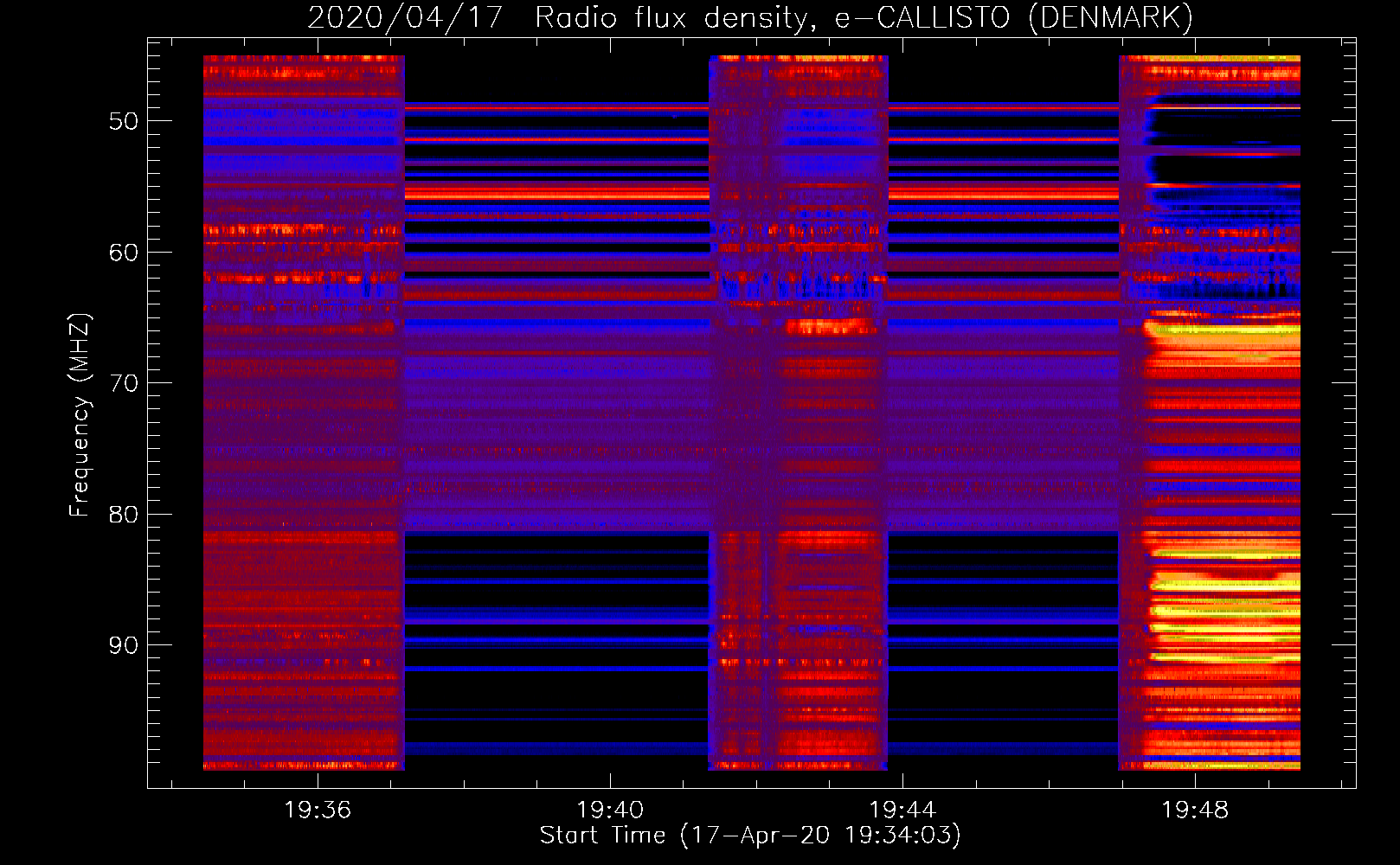This screenshot has height=865, width=1400.
Task: Select the 19:48 time tick label
Action: [x=1195, y=810]
